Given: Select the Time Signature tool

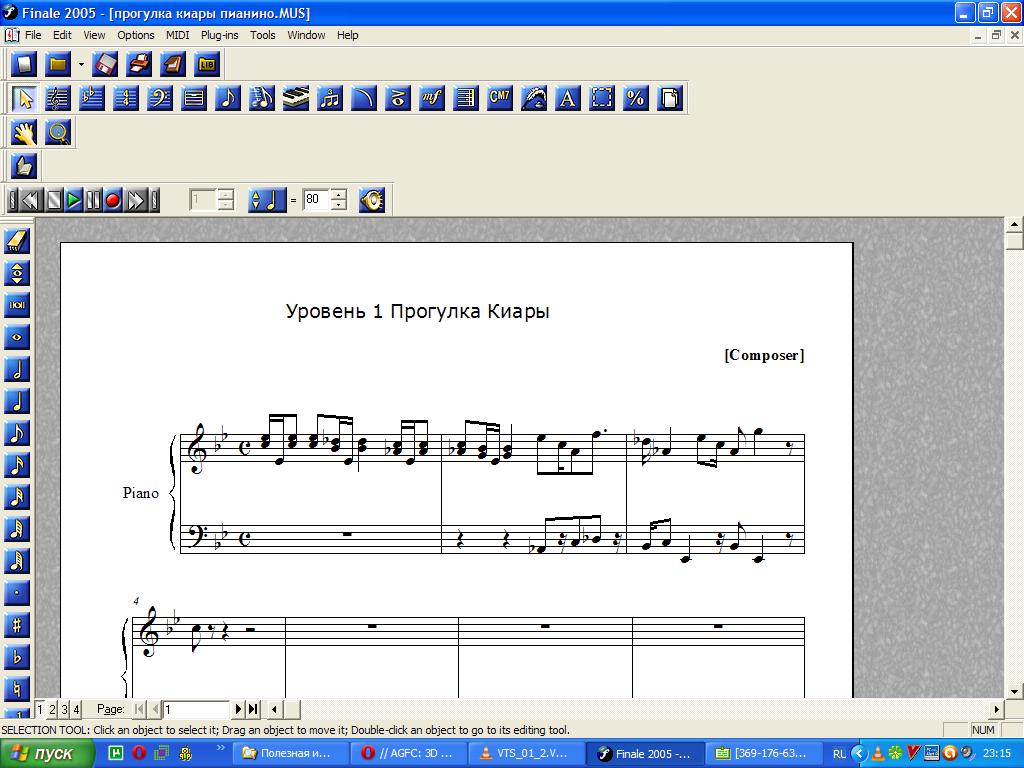Looking at the screenshot, I should point(126,98).
